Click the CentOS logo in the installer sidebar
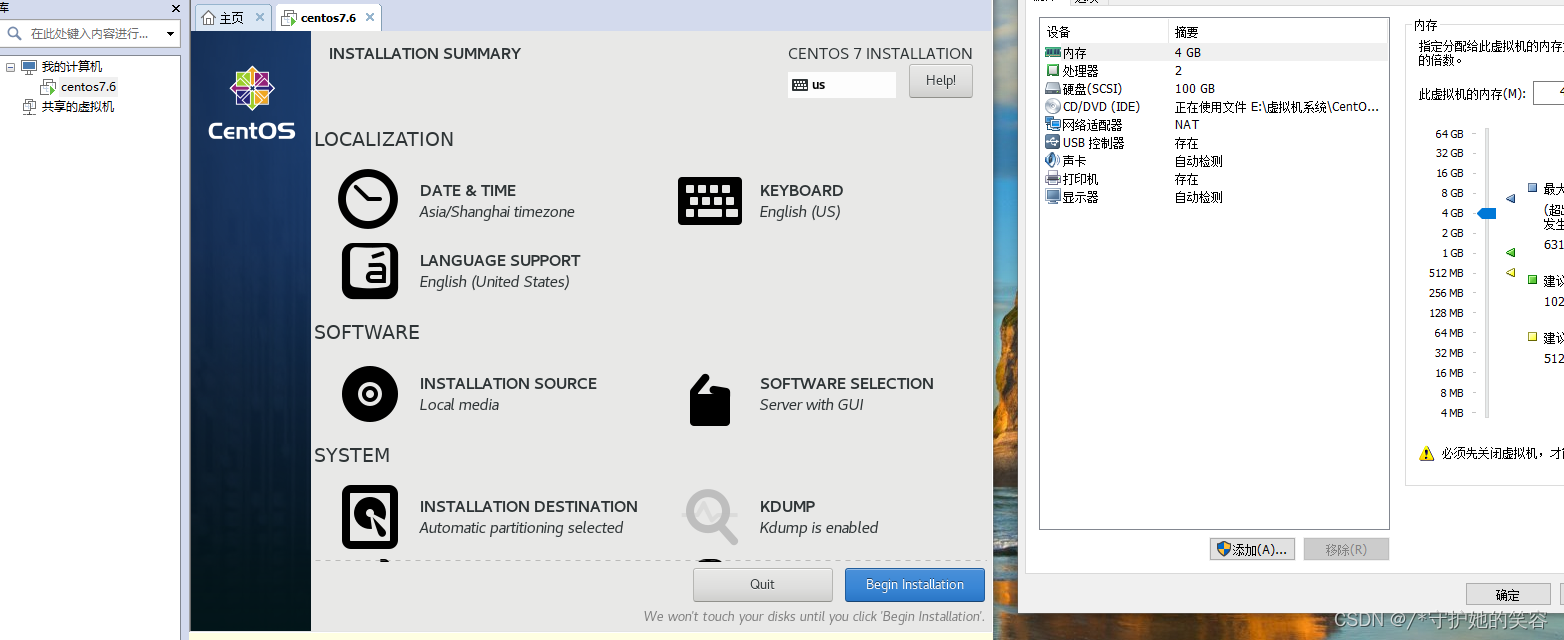This screenshot has width=1564, height=640. pos(252,103)
